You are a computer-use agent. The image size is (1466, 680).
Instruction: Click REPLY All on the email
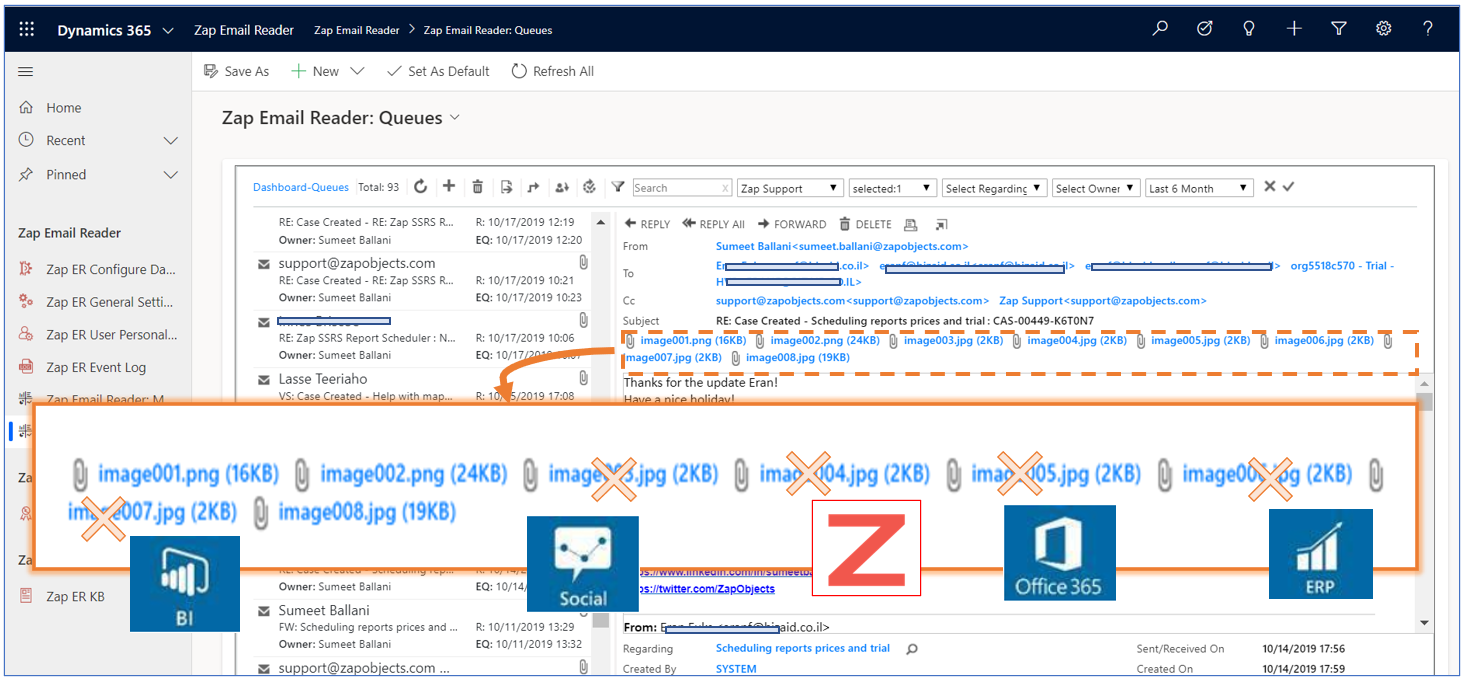(714, 224)
